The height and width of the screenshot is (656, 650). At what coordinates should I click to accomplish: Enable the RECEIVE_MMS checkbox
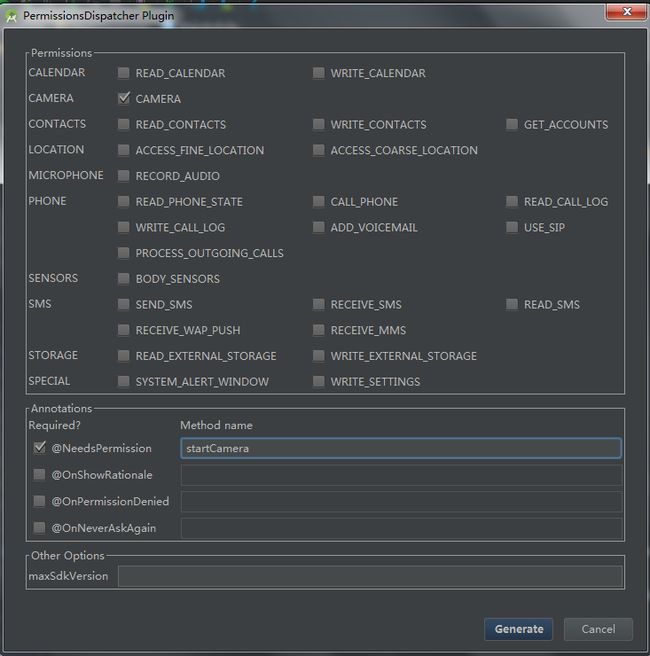pyautogui.click(x=319, y=330)
